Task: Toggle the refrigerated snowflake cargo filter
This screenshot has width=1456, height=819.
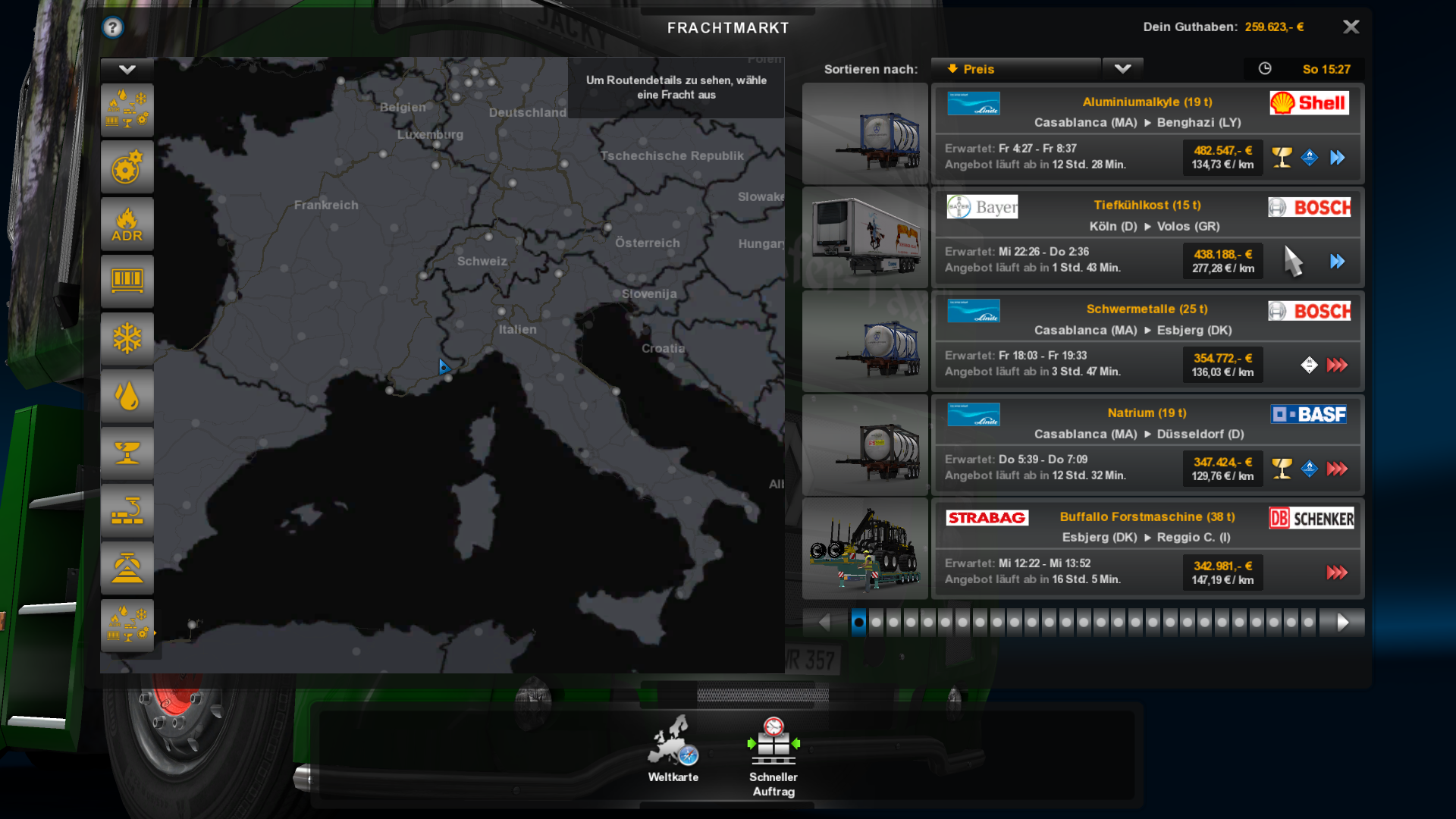Action: click(127, 339)
